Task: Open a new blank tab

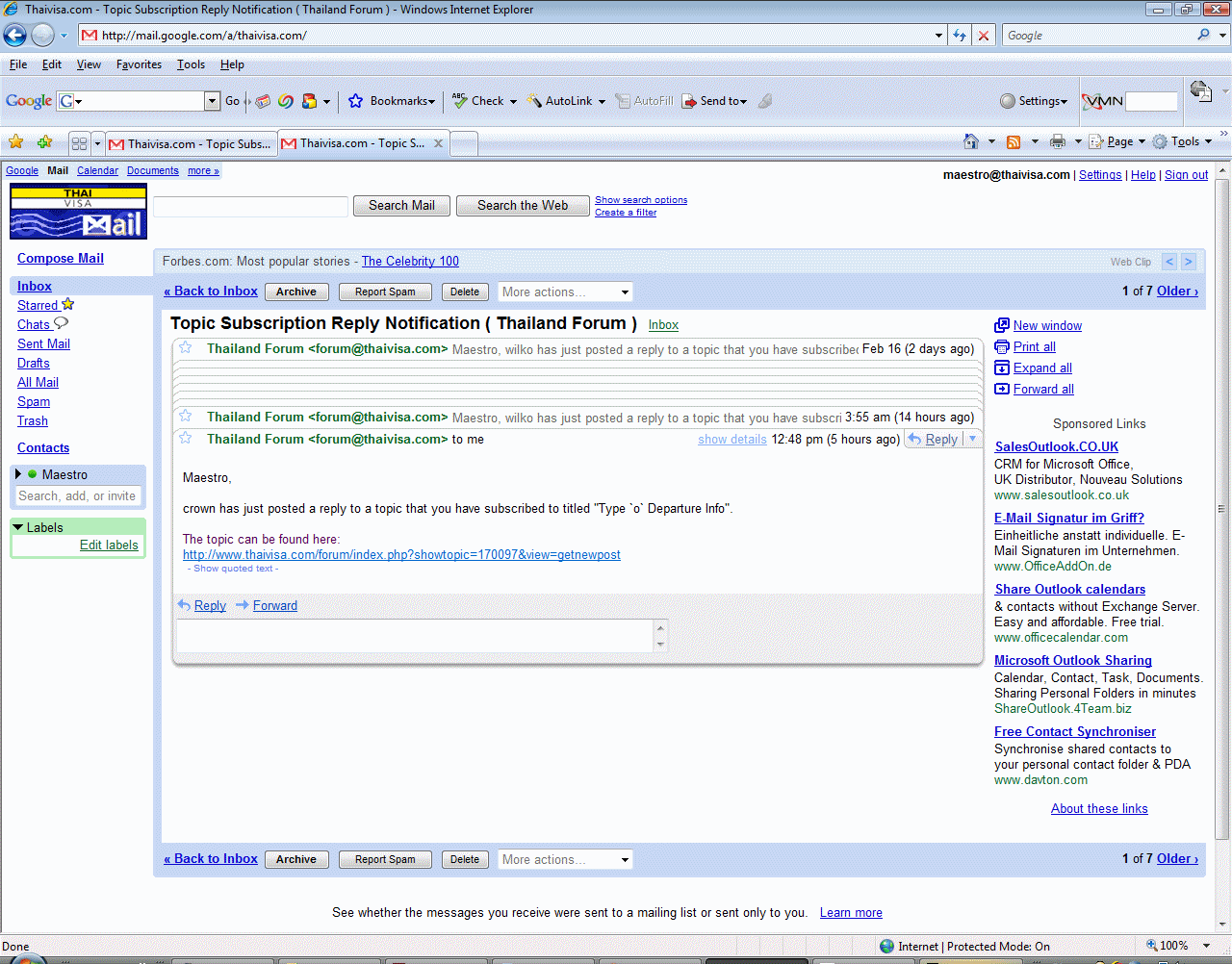Action: (x=464, y=144)
